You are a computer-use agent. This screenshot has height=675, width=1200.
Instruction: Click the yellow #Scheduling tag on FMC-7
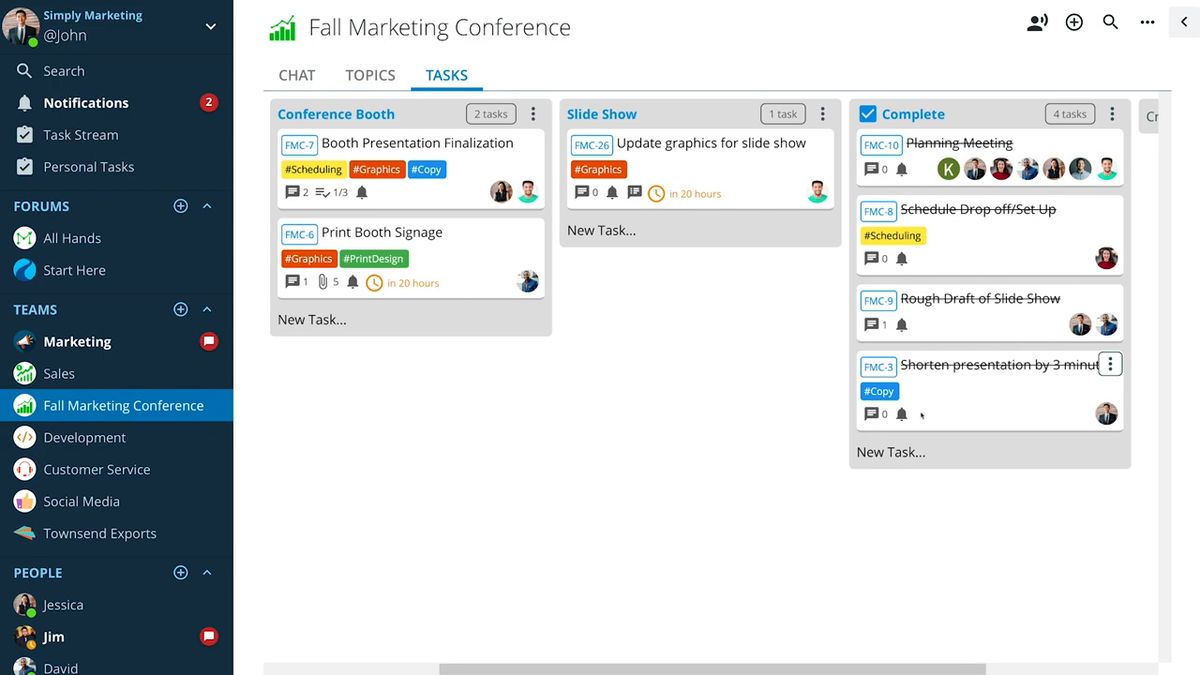(x=313, y=170)
